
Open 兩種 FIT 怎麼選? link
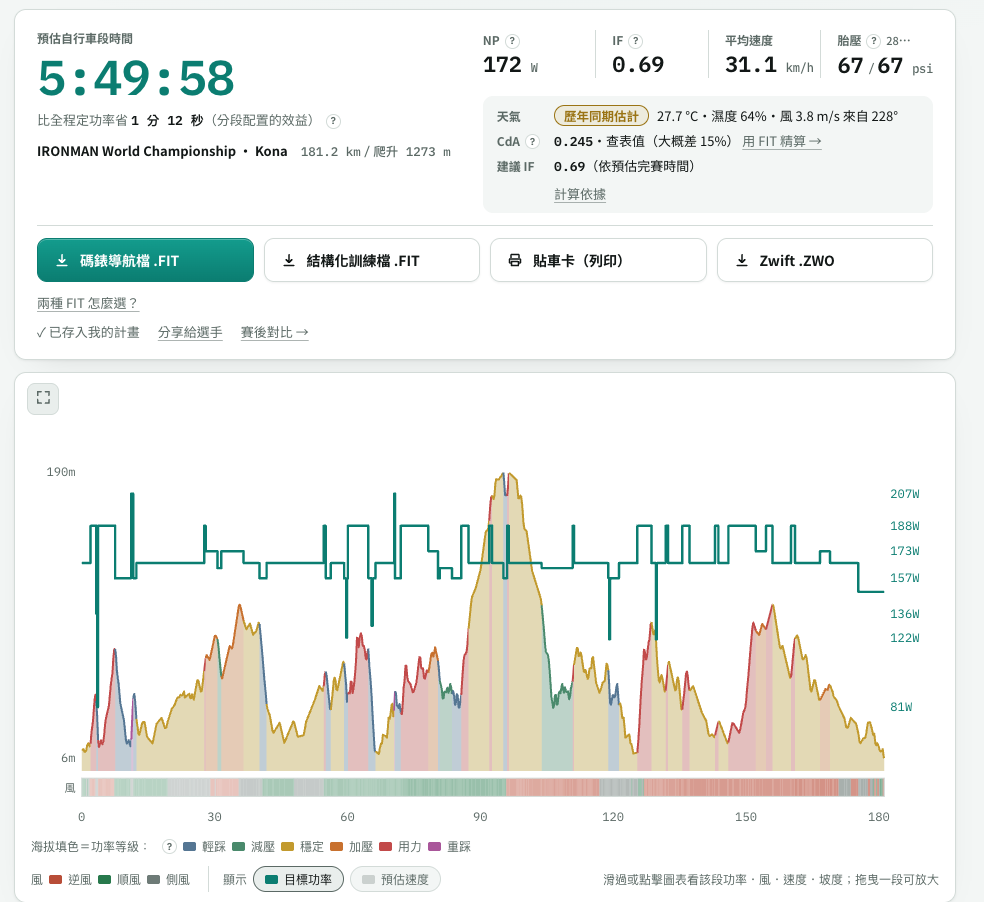pos(87,304)
